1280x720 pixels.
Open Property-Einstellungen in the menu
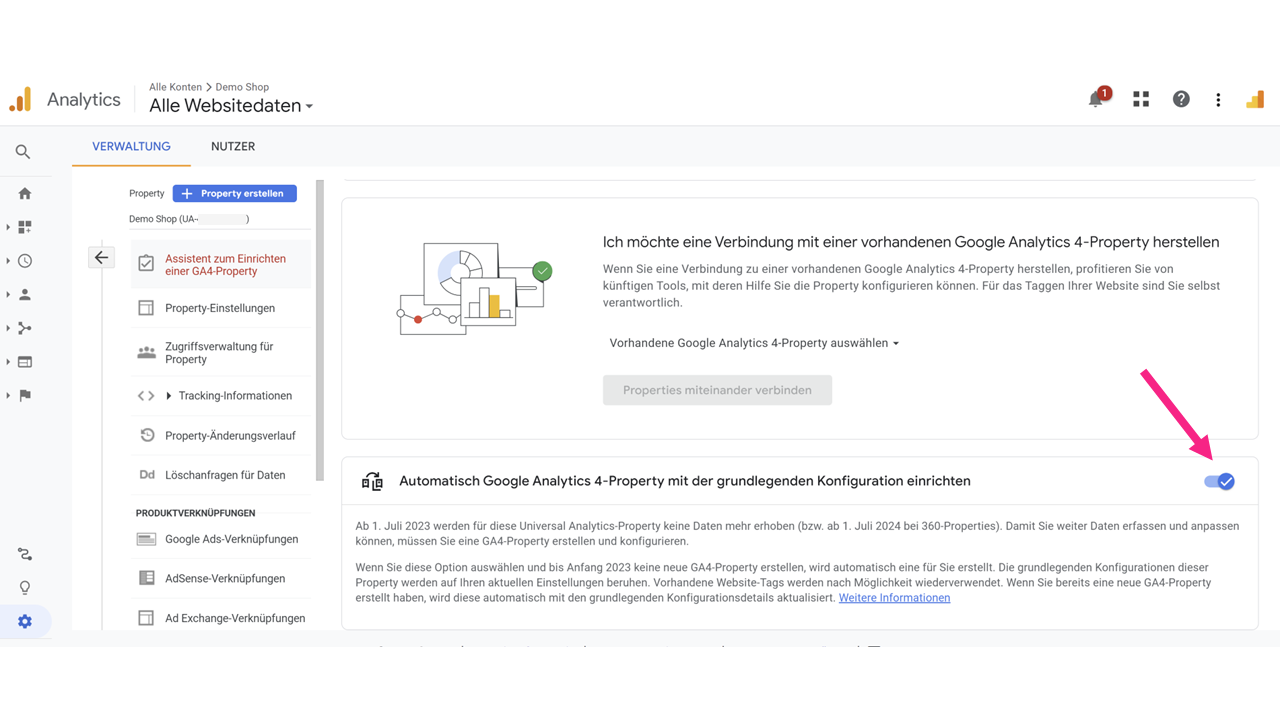(220, 308)
